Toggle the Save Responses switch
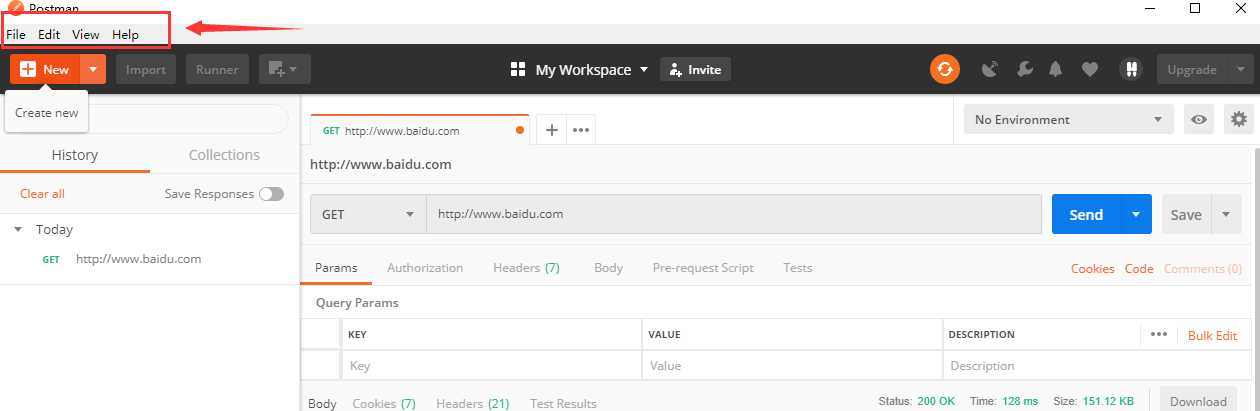Screen dimensions: 1260x411 271,194
